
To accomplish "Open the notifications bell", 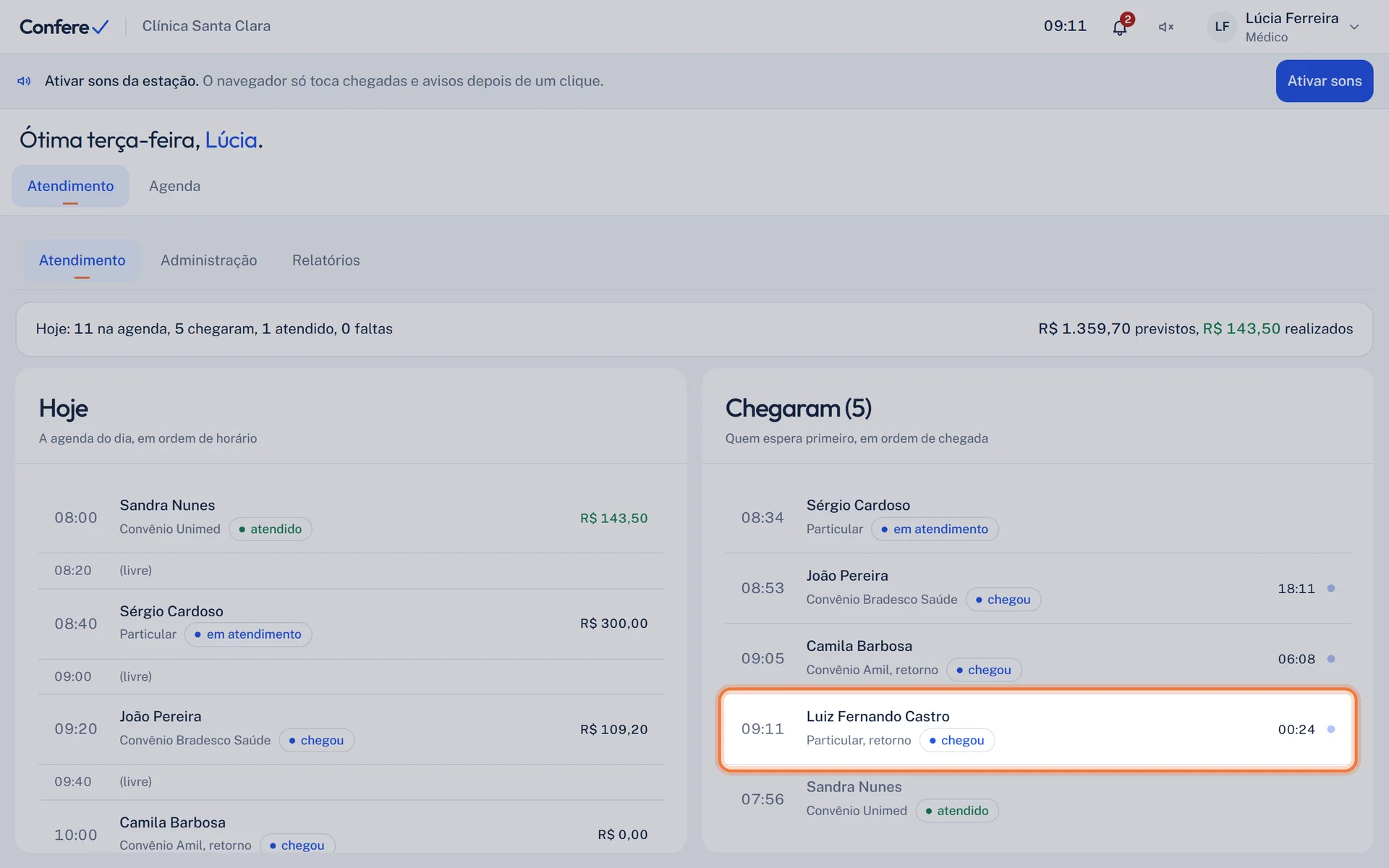I will tap(1119, 27).
